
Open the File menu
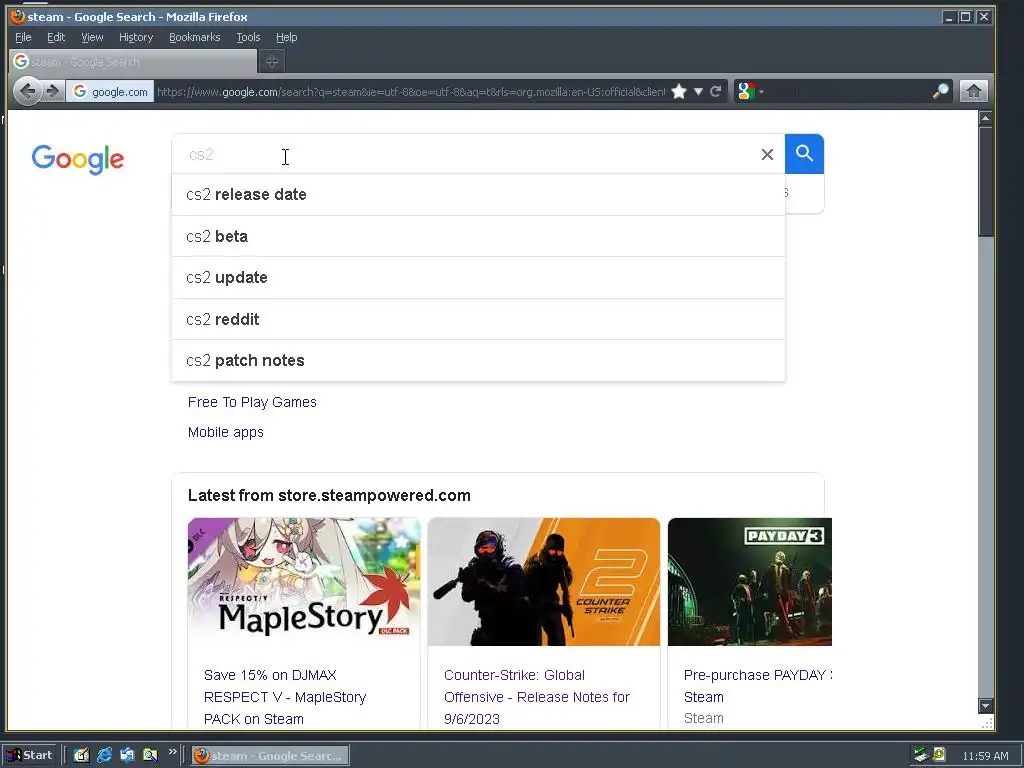tap(23, 37)
